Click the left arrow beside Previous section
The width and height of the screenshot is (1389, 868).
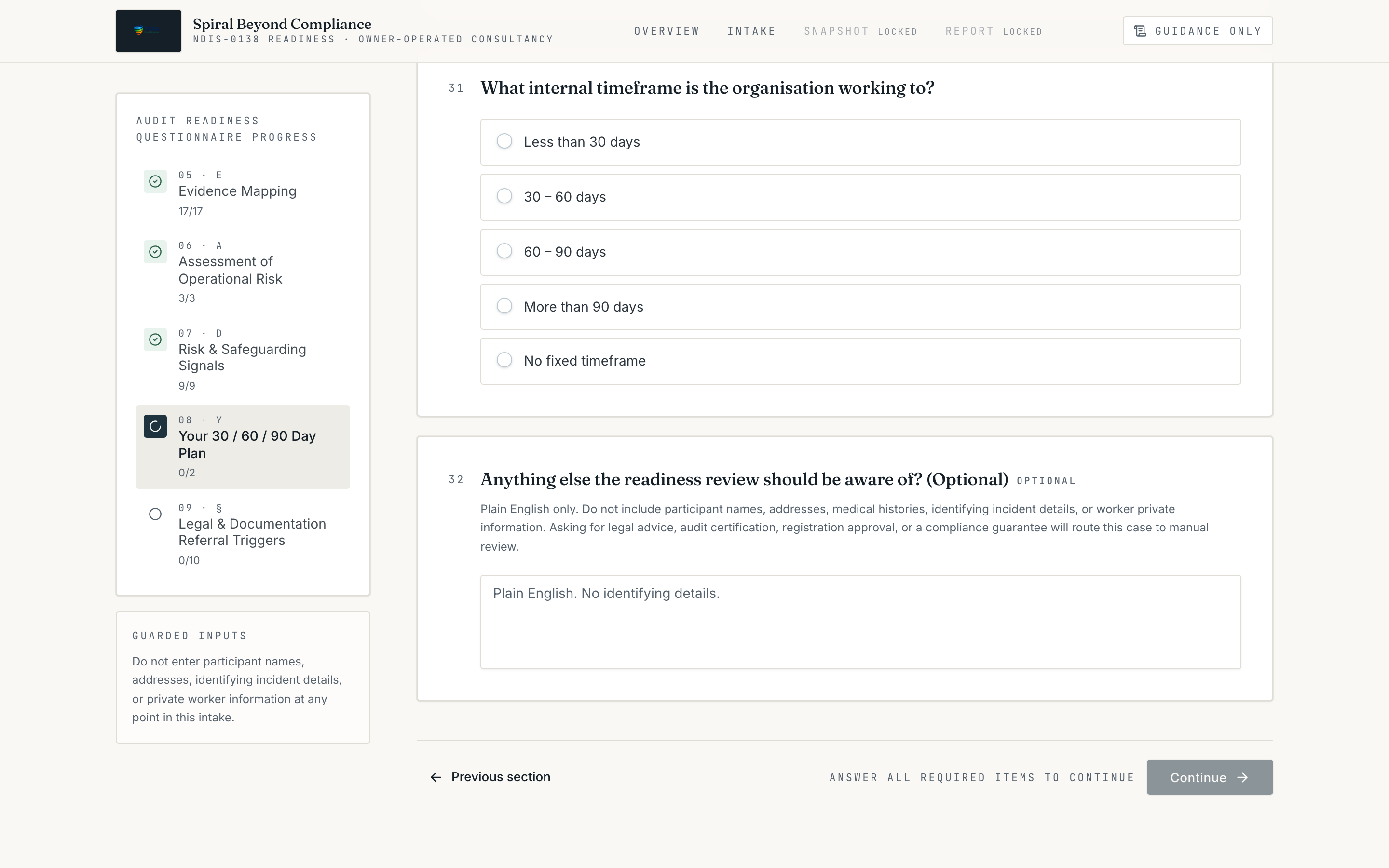(436, 777)
